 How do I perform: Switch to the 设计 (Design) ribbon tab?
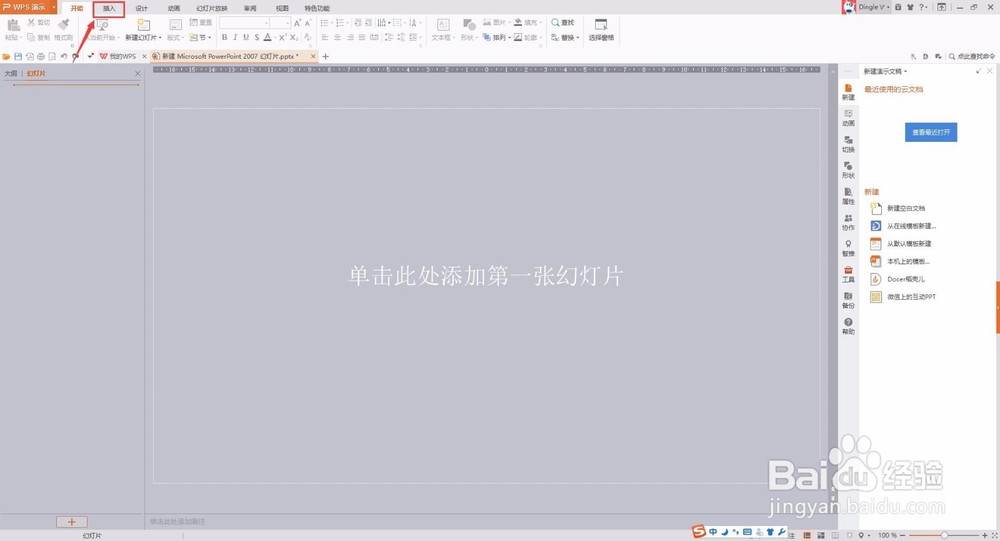[x=142, y=8]
